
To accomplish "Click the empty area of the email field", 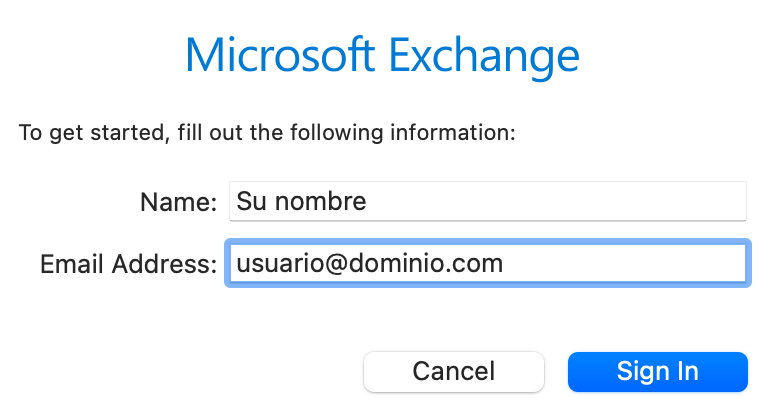I will tap(624, 264).
